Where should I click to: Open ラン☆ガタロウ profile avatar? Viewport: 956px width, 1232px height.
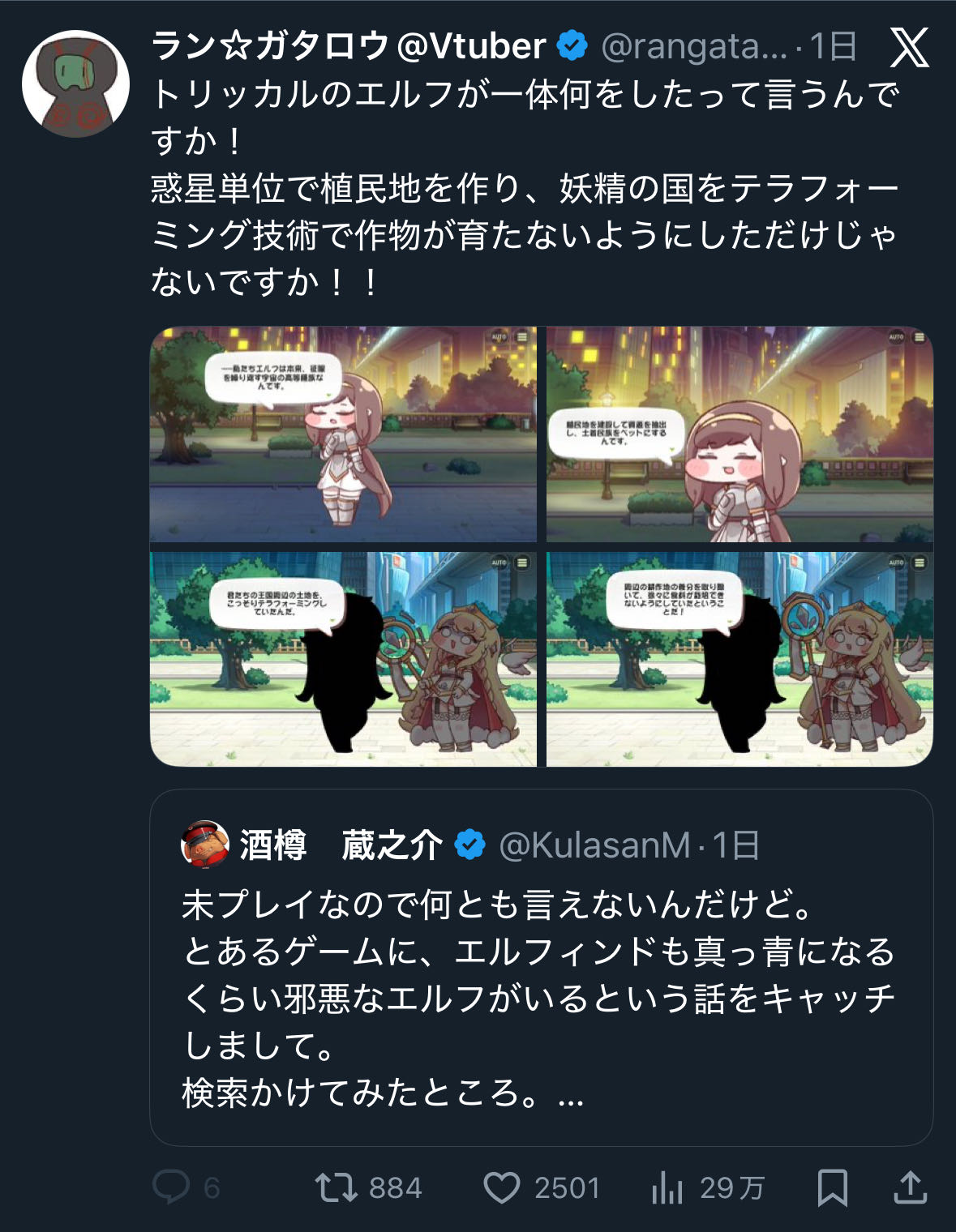[75, 83]
